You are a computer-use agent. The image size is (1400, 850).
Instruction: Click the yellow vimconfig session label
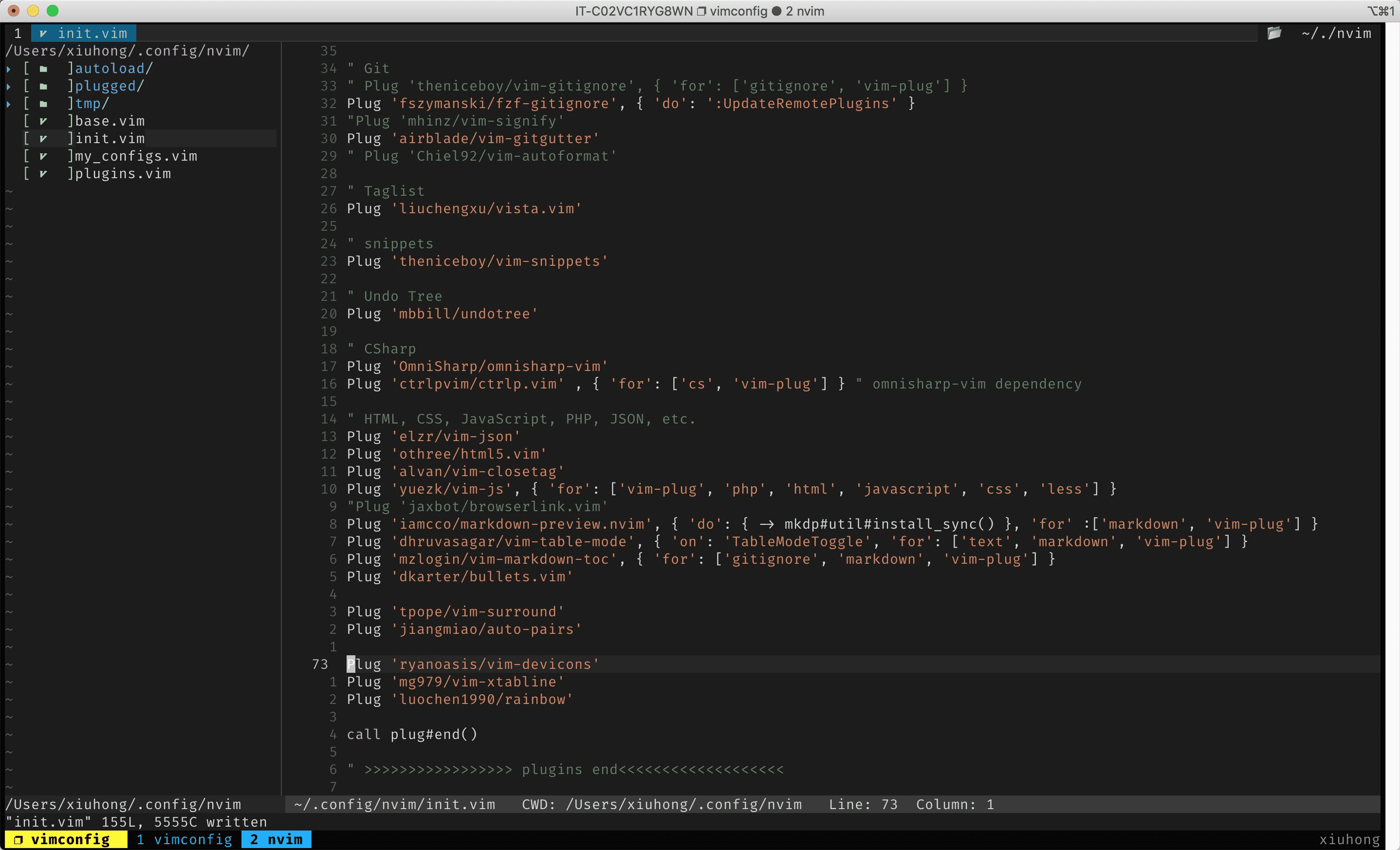click(x=66, y=840)
